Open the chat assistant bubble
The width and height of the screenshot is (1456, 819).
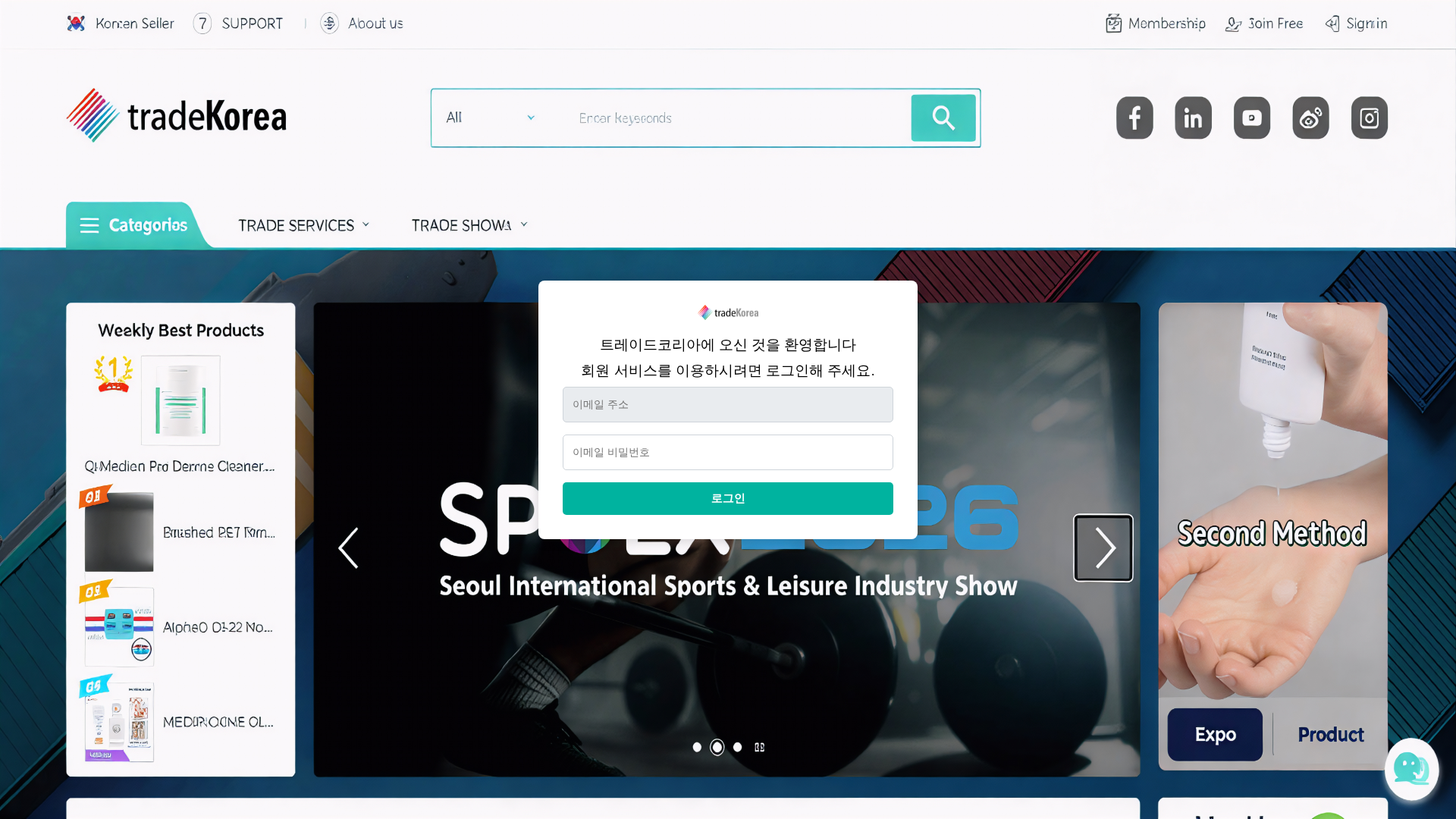click(1411, 769)
